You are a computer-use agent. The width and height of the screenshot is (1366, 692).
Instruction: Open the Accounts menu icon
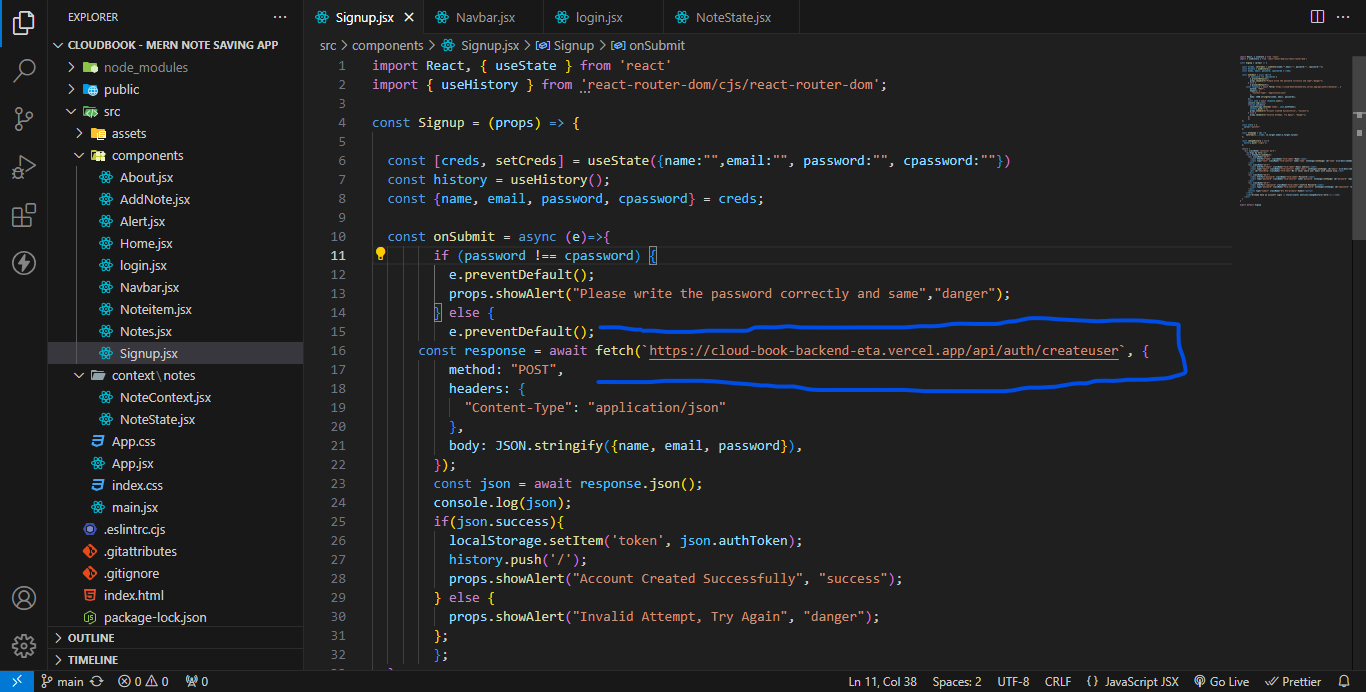point(24,598)
